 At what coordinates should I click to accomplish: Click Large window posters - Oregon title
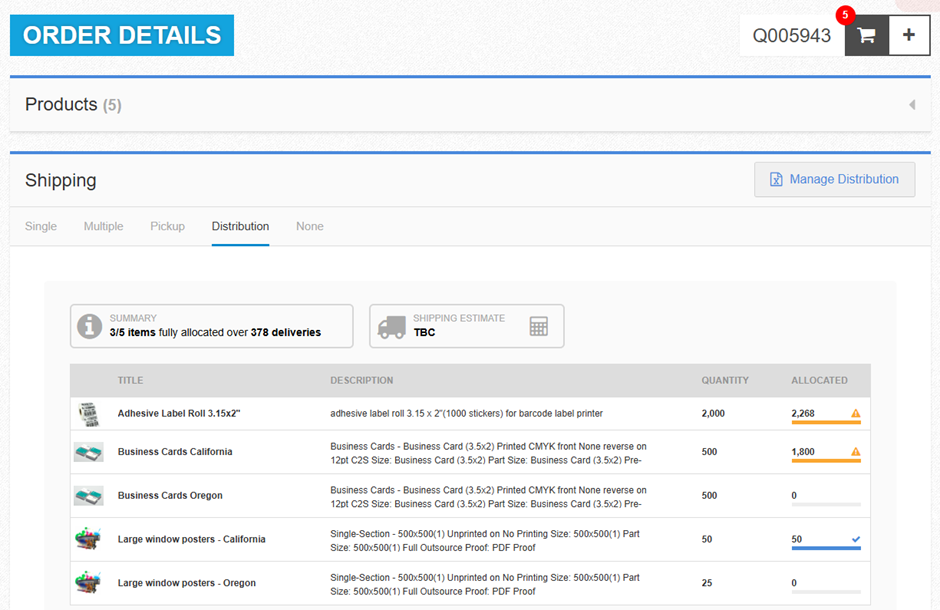point(186,583)
